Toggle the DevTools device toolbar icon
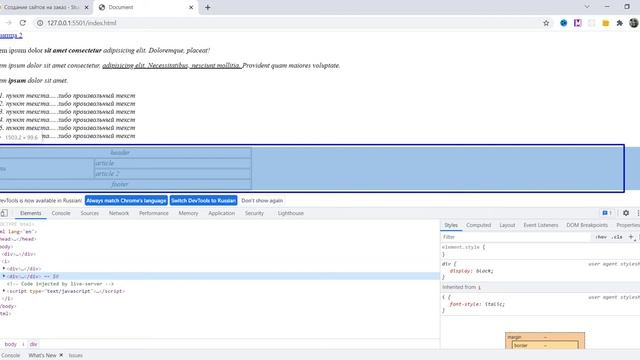 point(4,213)
